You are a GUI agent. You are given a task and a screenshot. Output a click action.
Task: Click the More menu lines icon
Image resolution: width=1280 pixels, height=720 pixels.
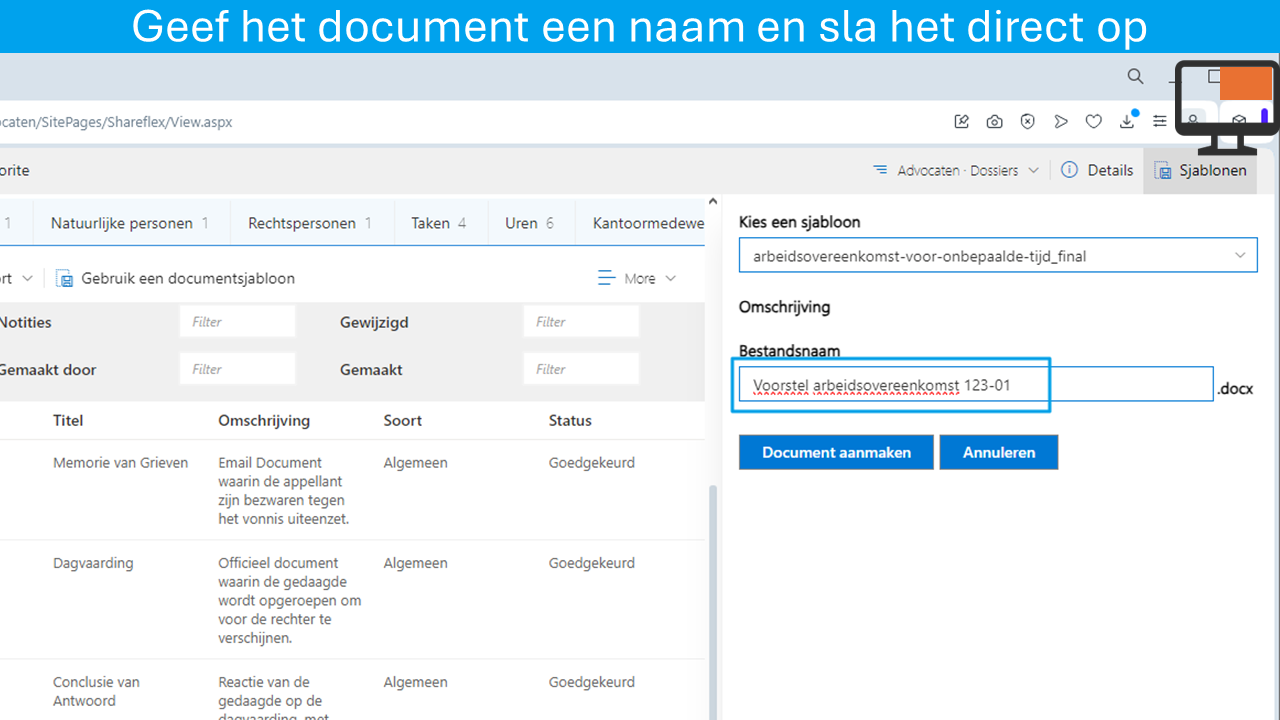(606, 278)
